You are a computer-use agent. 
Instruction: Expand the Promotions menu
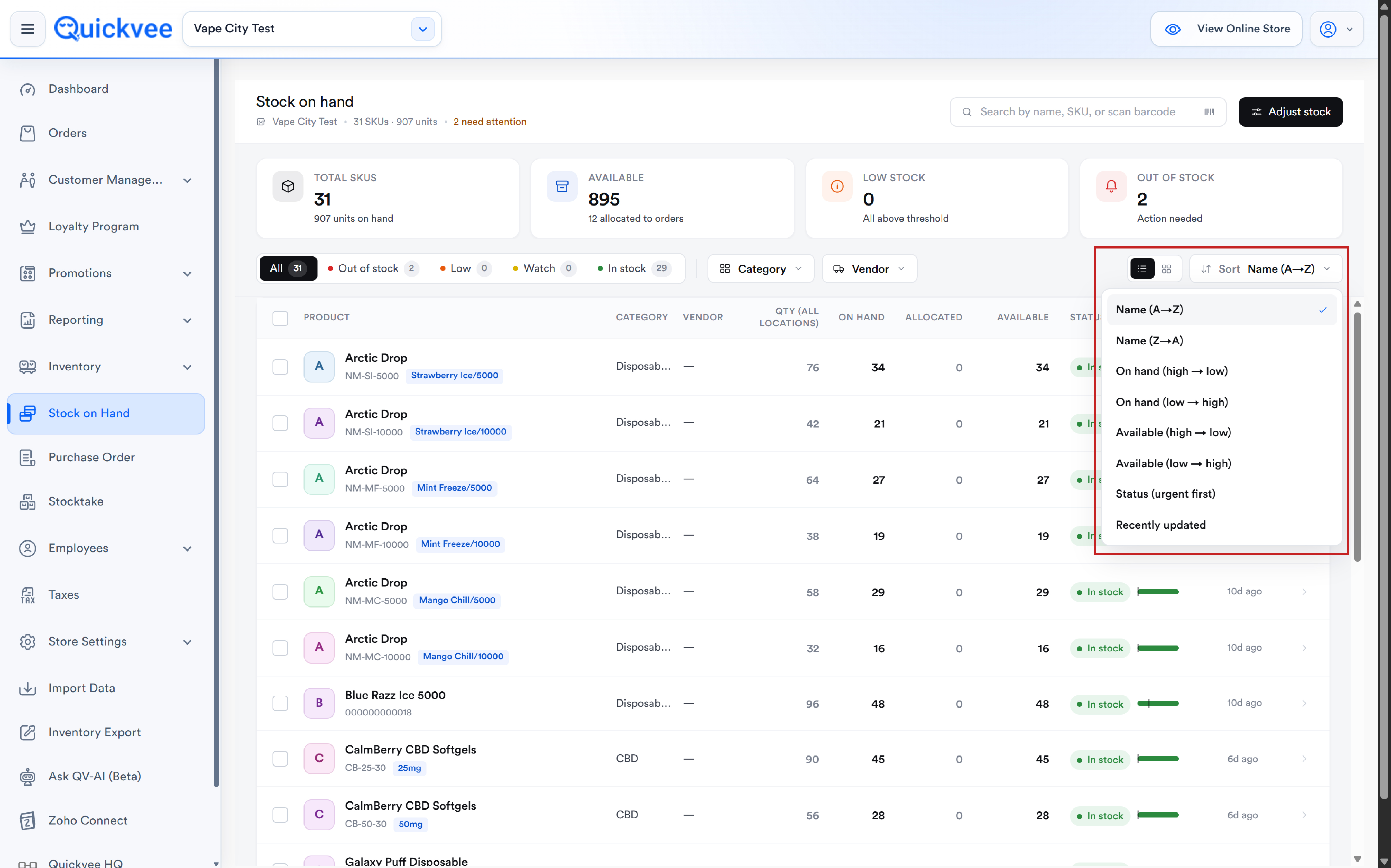click(187, 274)
